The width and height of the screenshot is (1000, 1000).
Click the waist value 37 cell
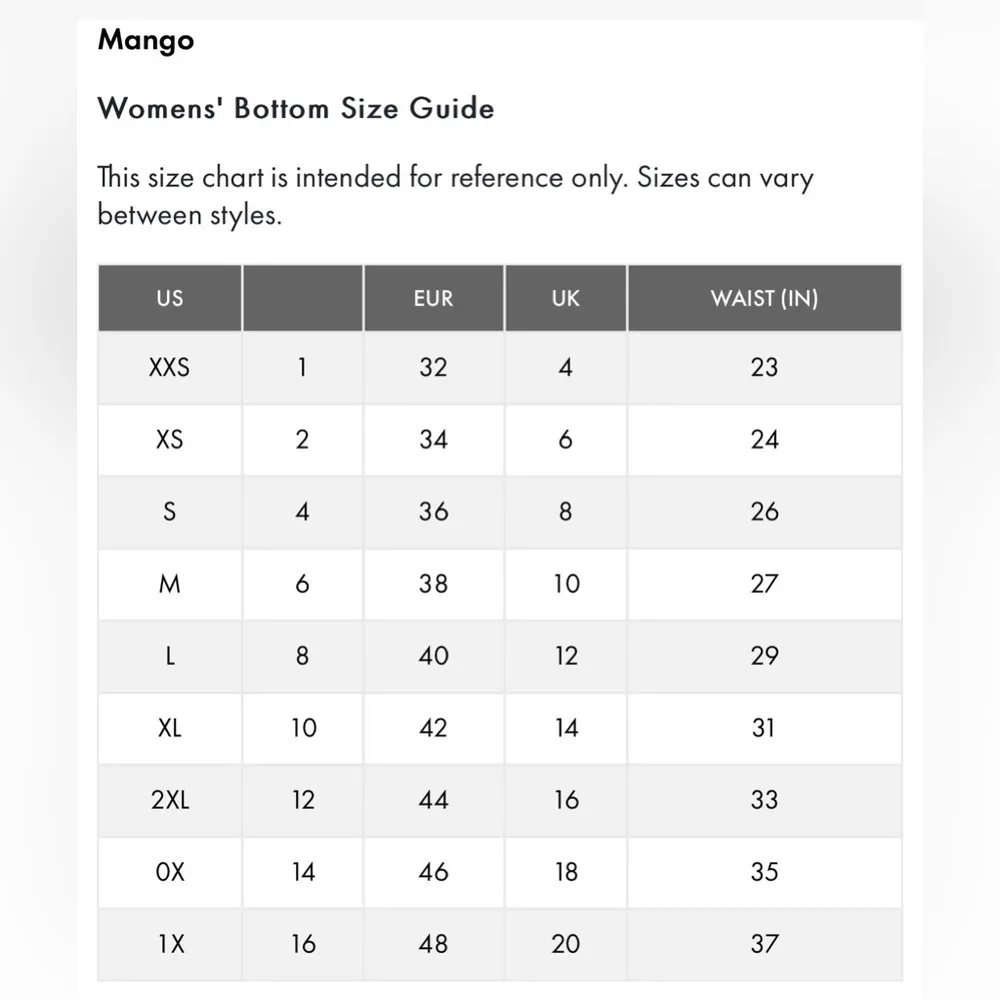pyautogui.click(x=764, y=944)
